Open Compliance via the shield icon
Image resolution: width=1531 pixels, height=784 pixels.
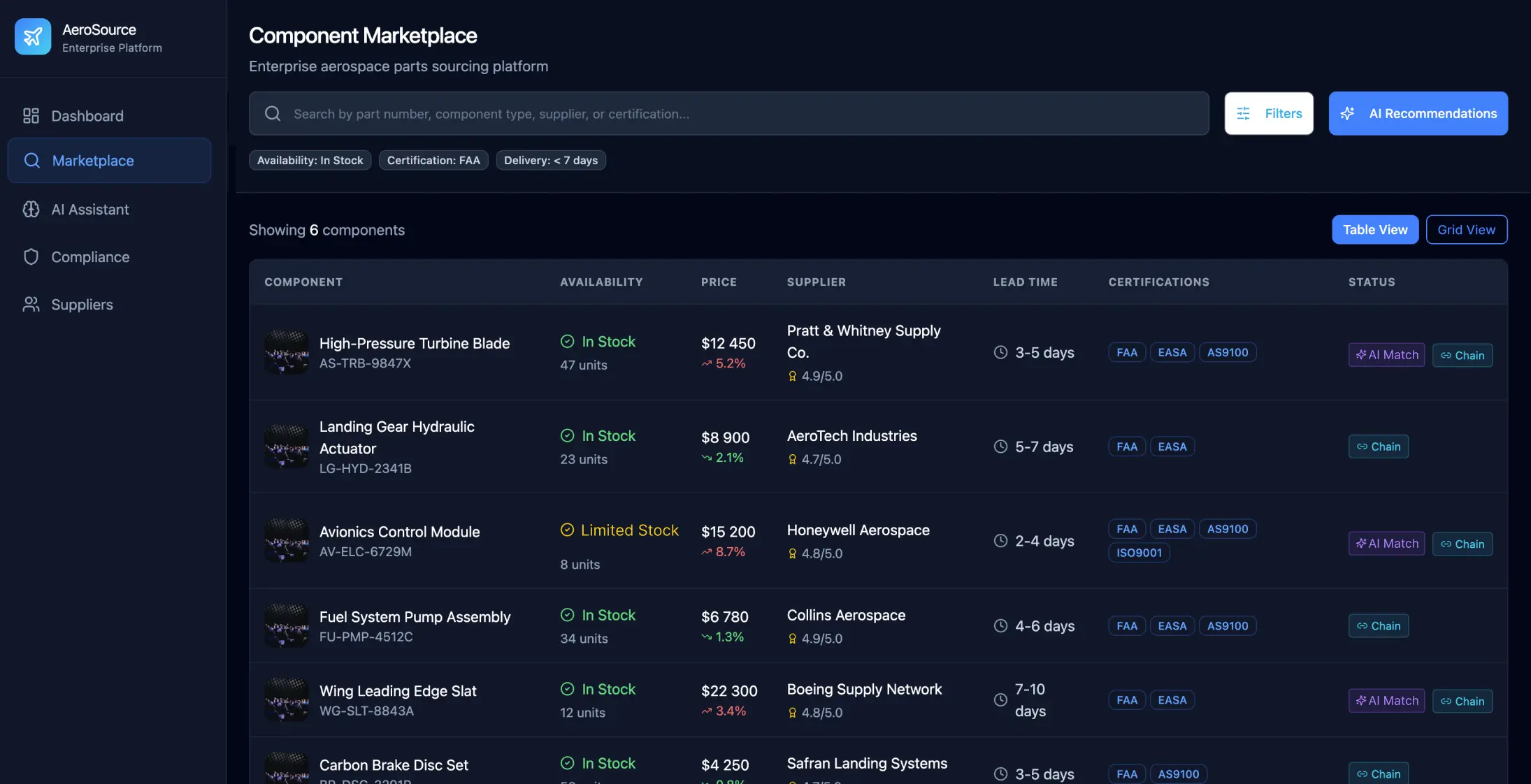point(30,256)
